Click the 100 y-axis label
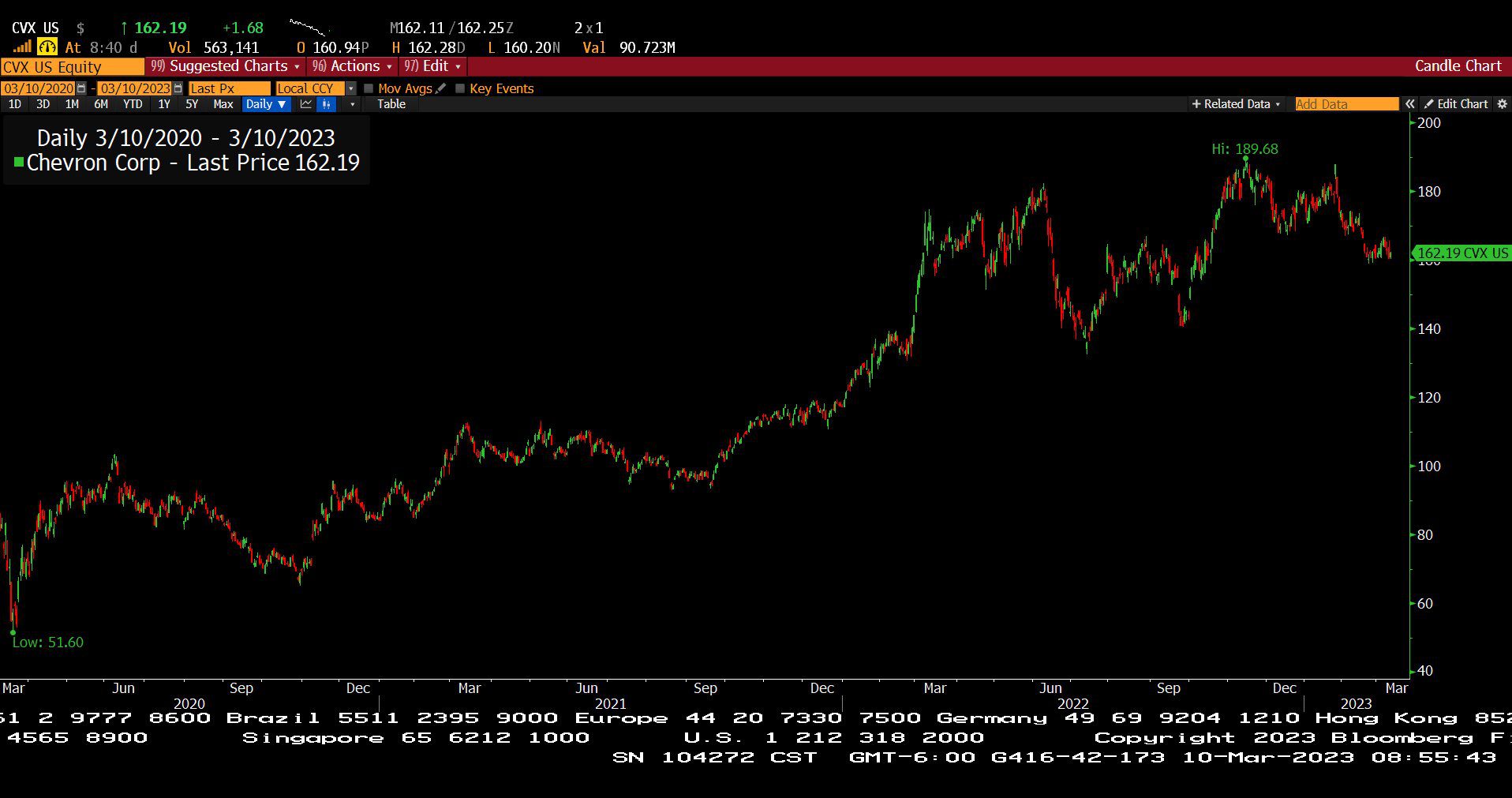This screenshot has height=798, width=1512. tap(1429, 466)
